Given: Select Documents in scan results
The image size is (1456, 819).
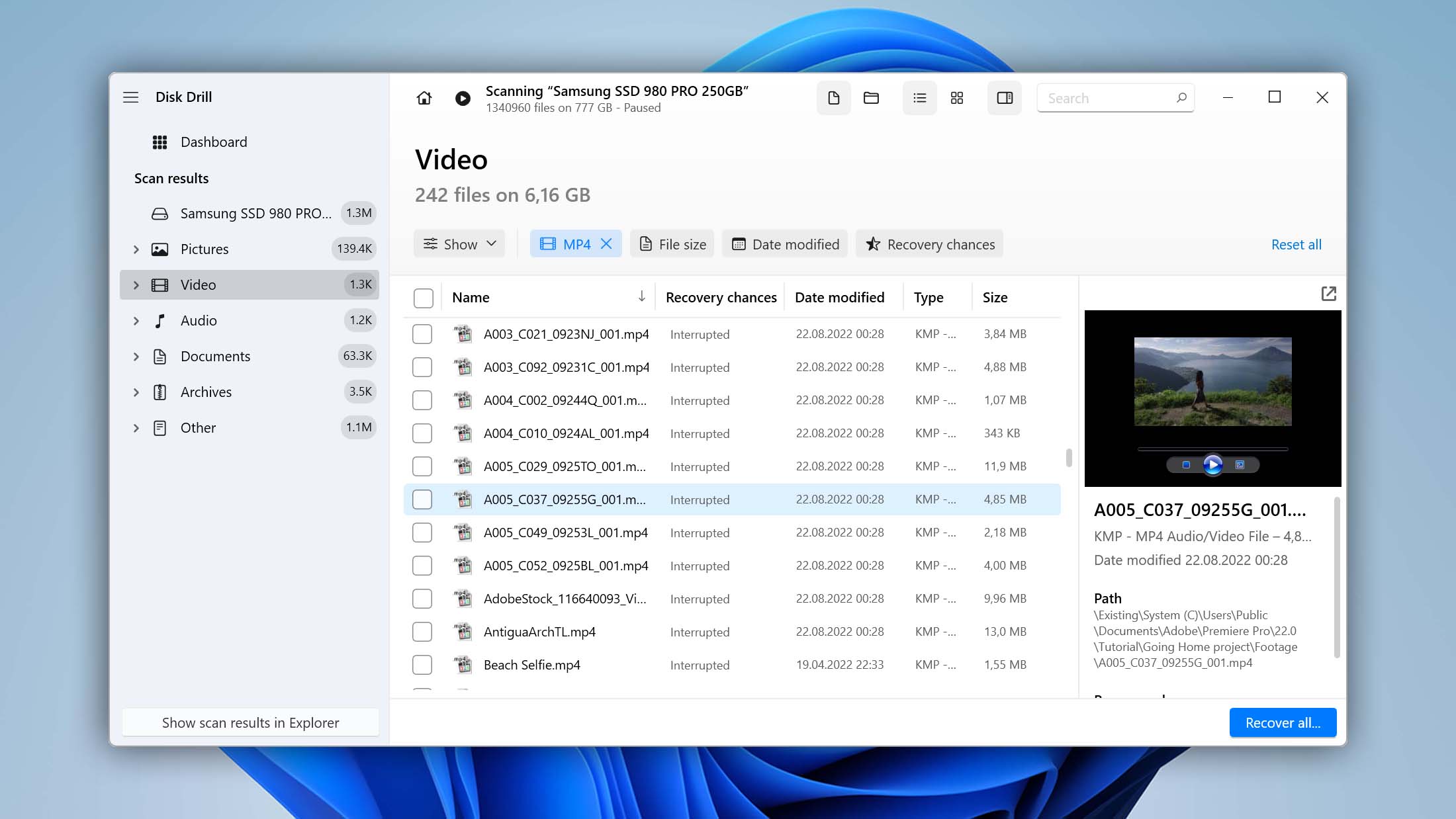Looking at the screenshot, I should point(250,357).
